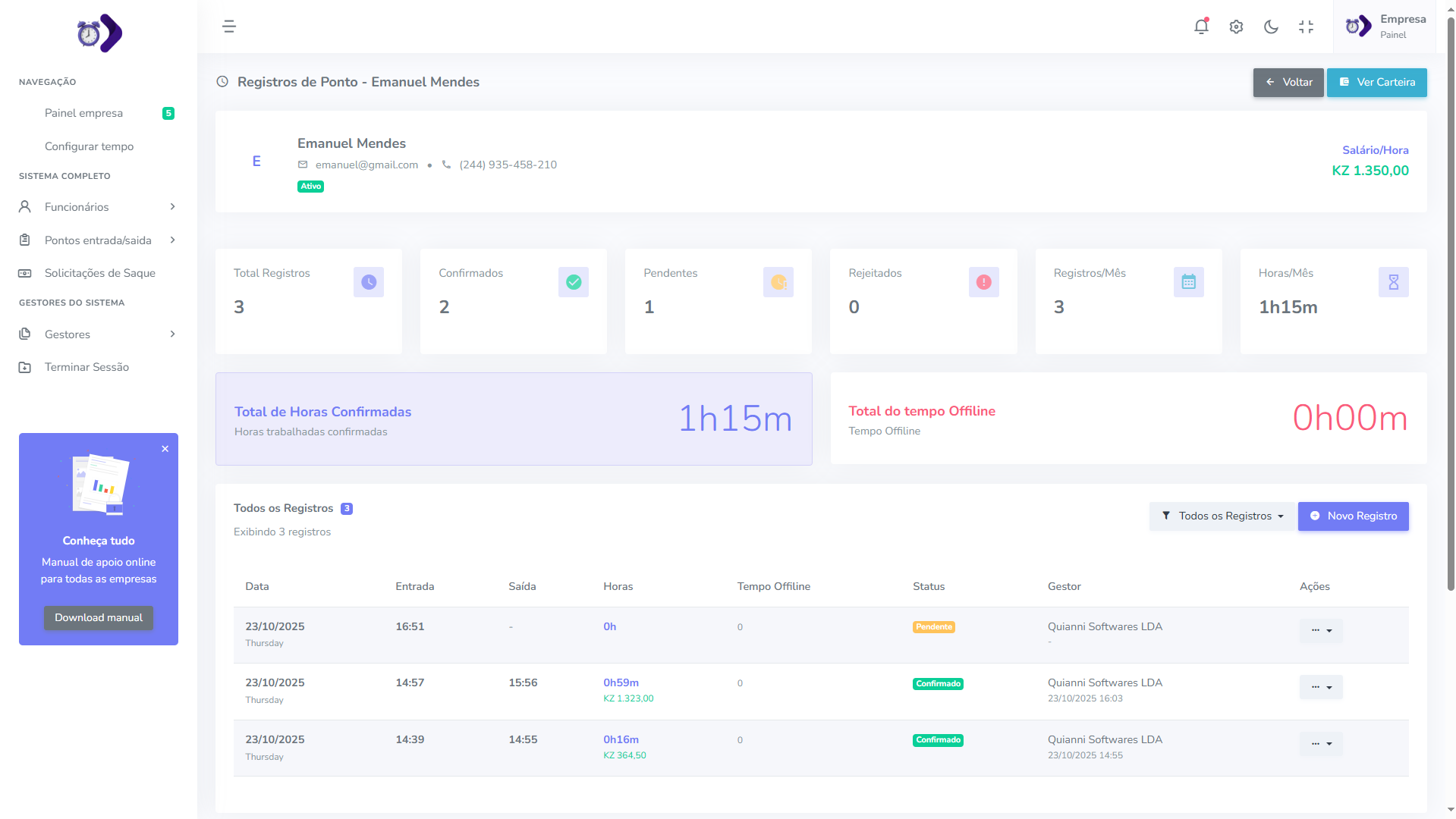Enter fullscreen using the compress icon

click(1307, 27)
